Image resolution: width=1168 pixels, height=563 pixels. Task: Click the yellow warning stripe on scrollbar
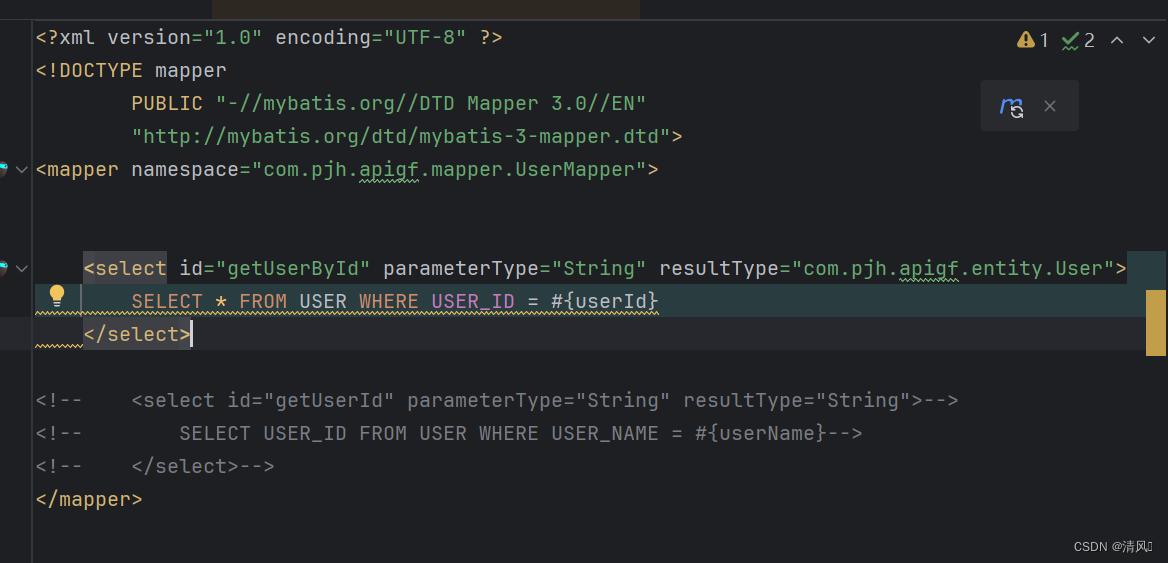click(x=1155, y=322)
